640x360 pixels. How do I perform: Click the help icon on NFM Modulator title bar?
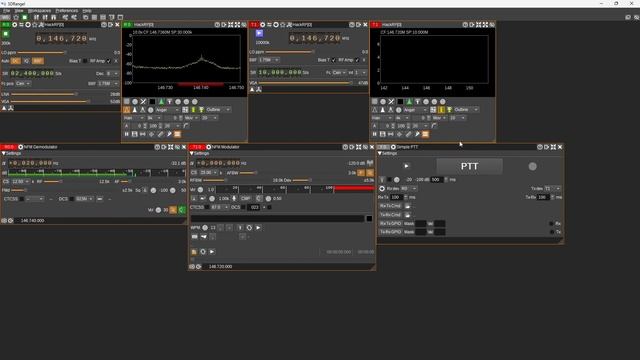coord(345,147)
